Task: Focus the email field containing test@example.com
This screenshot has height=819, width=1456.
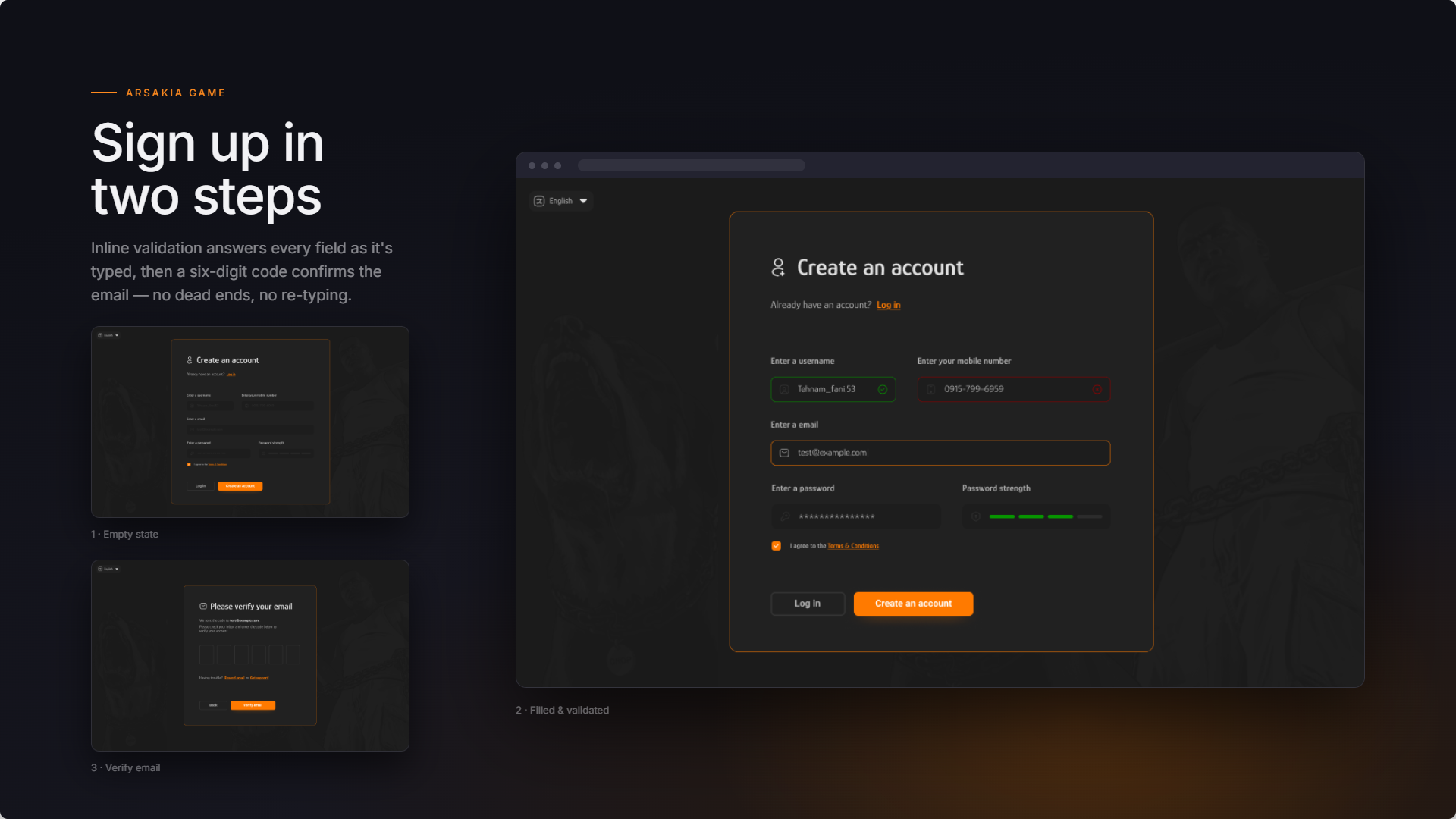Action: point(940,453)
